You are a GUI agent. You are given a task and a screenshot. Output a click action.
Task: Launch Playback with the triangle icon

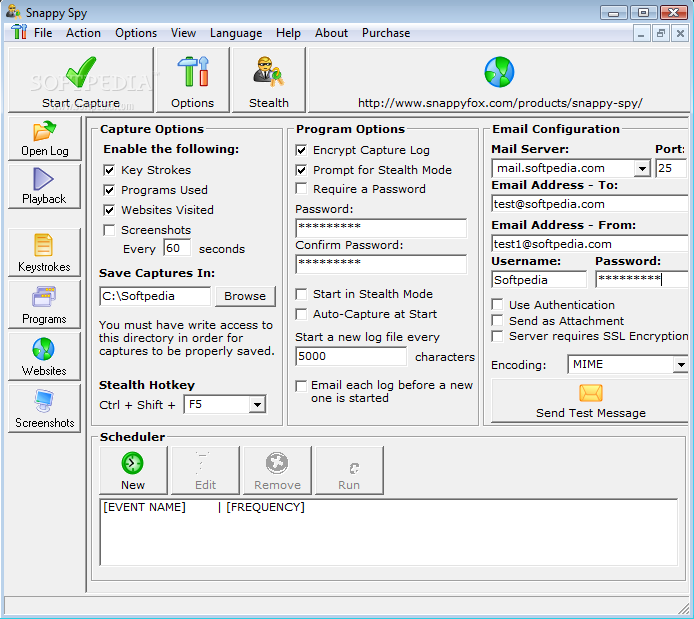44,186
